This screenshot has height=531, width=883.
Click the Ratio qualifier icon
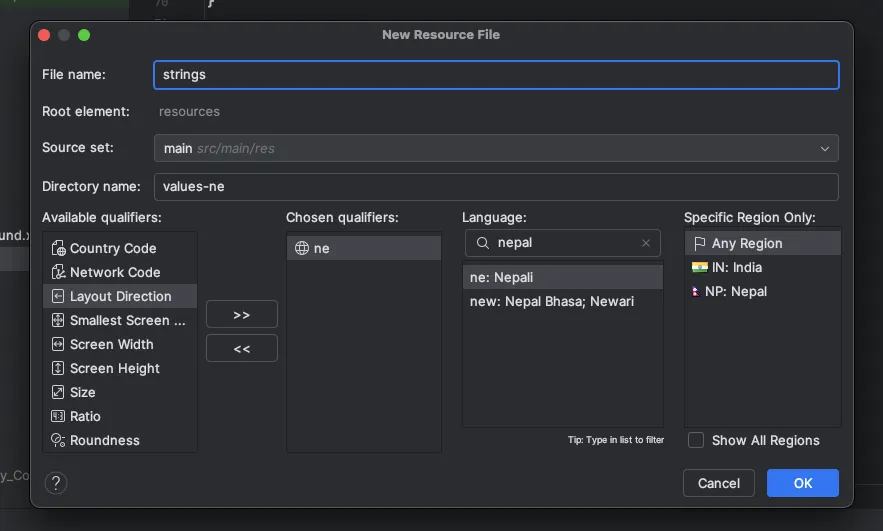click(x=58, y=416)
